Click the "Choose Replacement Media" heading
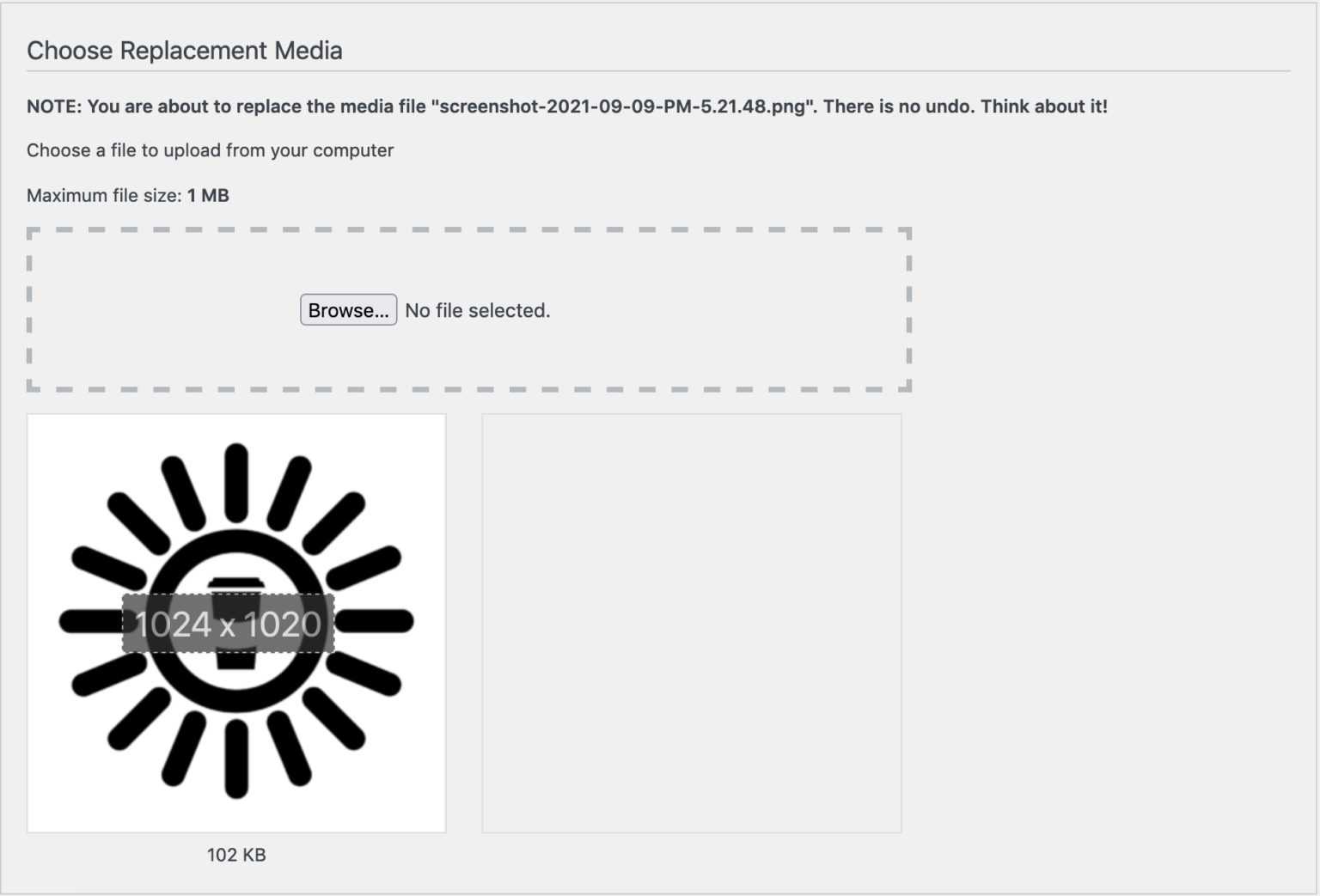Viewport: 1320px width, 896px height. 185,51
